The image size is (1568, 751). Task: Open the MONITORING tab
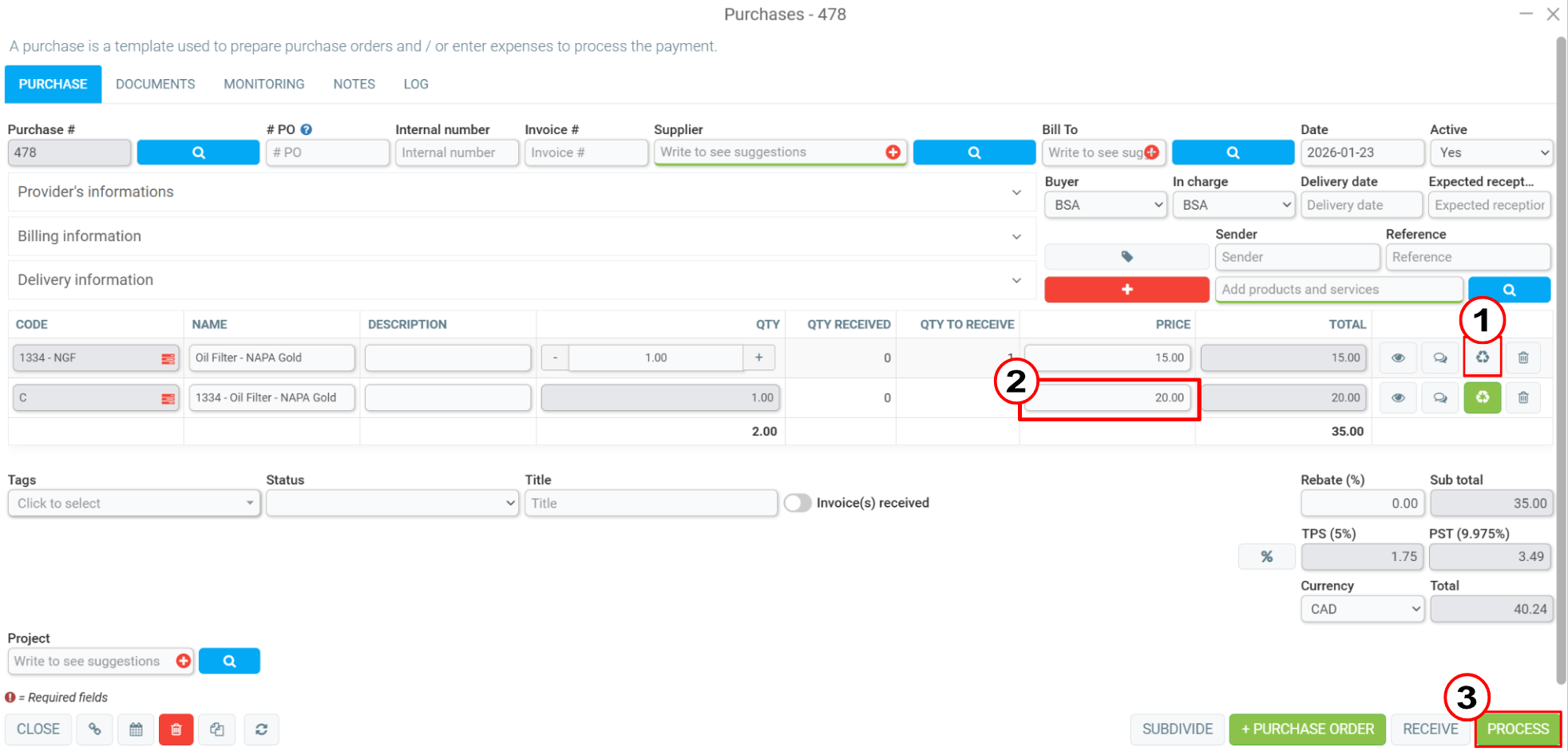[263, 84]
